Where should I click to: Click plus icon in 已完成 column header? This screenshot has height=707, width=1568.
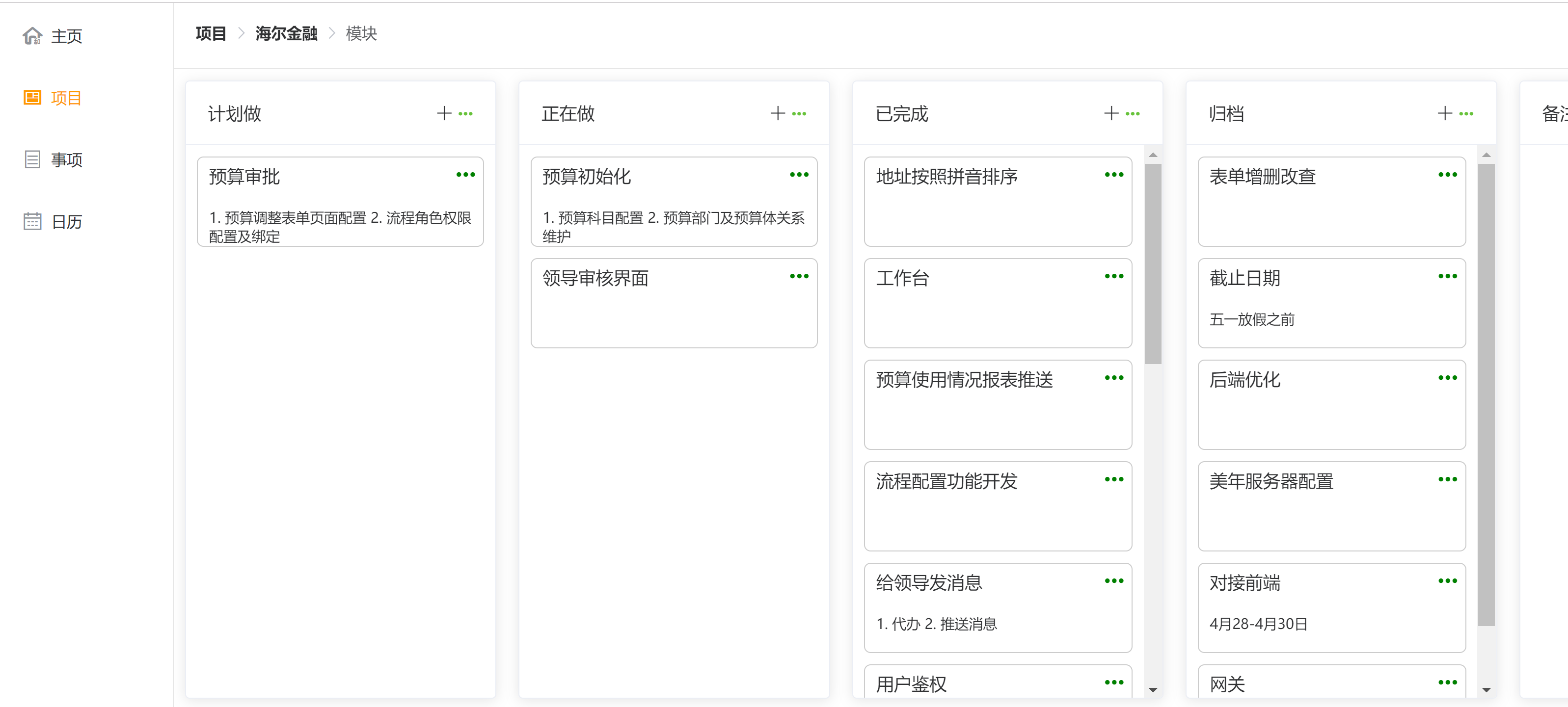coord(1111,114)
